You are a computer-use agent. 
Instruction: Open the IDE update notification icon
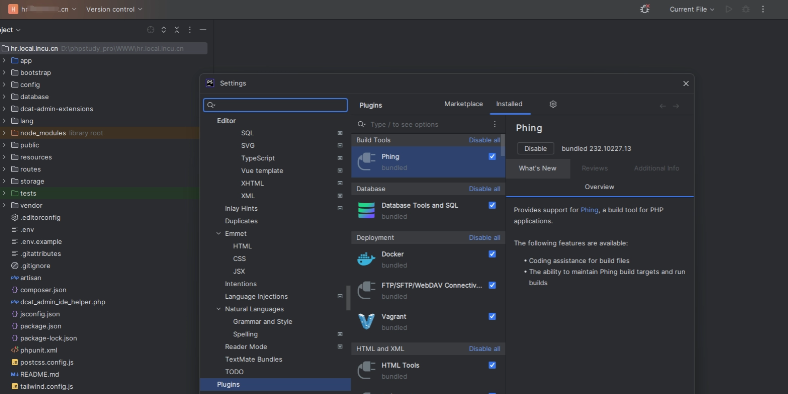(x=645, y=9)
